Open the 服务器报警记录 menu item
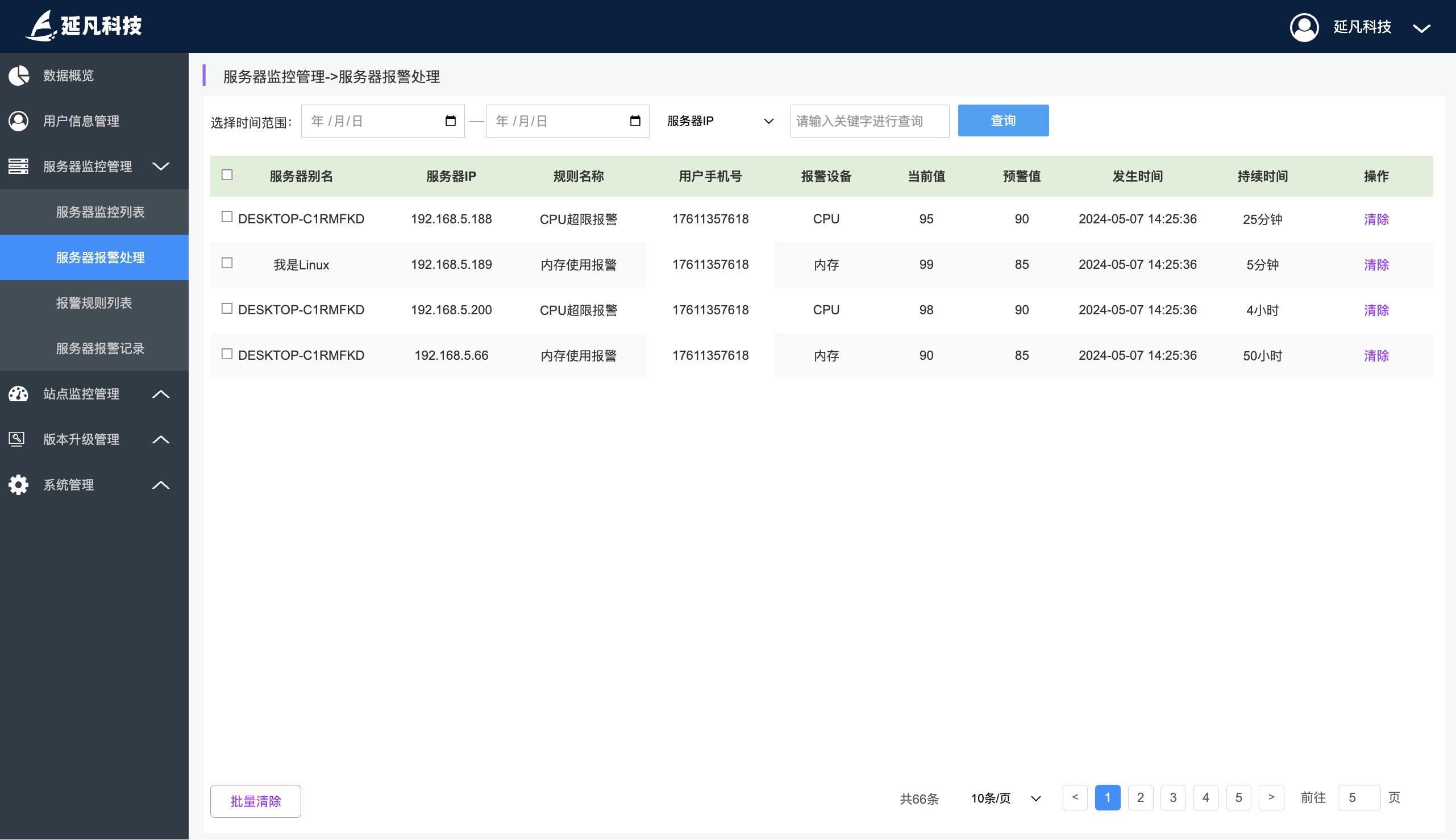This screenshot has width=1456, height=840. 100,348
